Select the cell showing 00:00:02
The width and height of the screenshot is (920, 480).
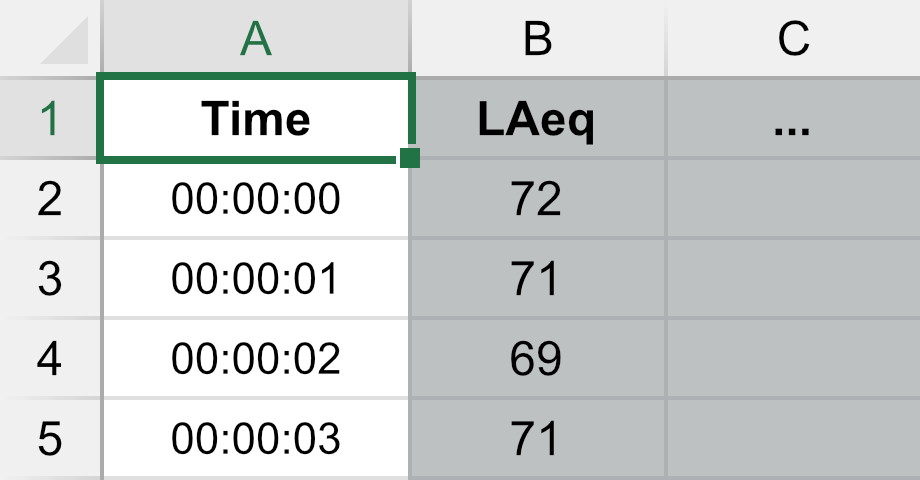[256, 358]
